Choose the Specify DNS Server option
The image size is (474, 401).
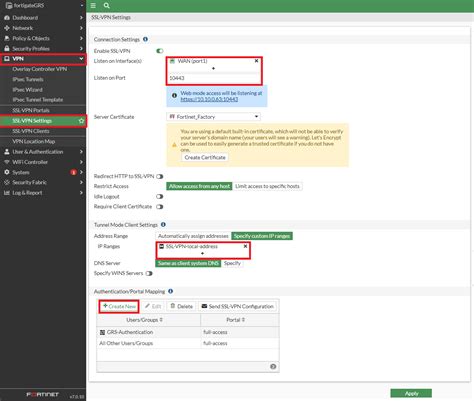pos(232,263)
